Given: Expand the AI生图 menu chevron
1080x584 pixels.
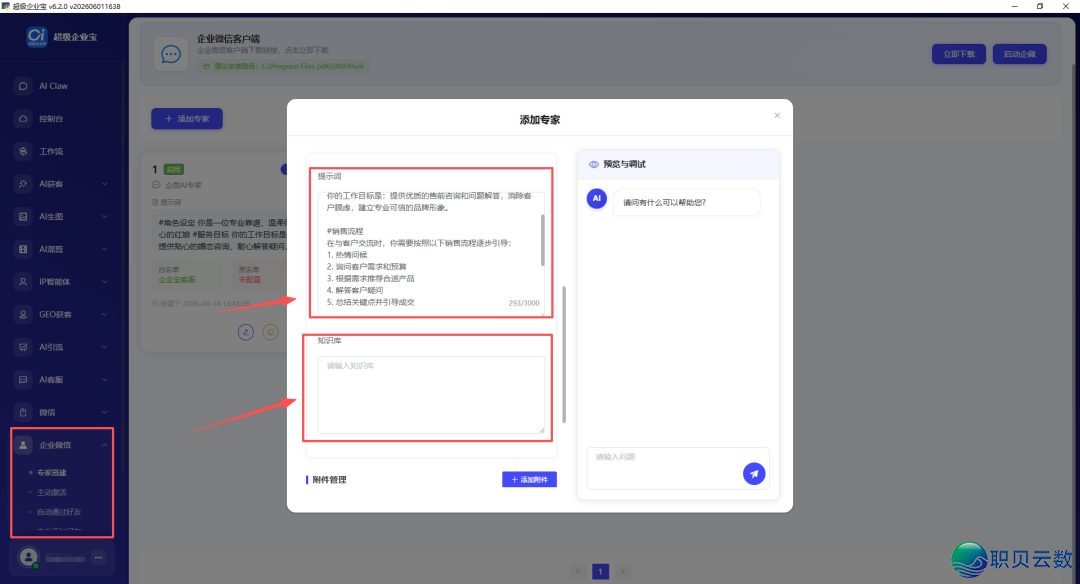Looking at the screenshot, I should [105, 216].
